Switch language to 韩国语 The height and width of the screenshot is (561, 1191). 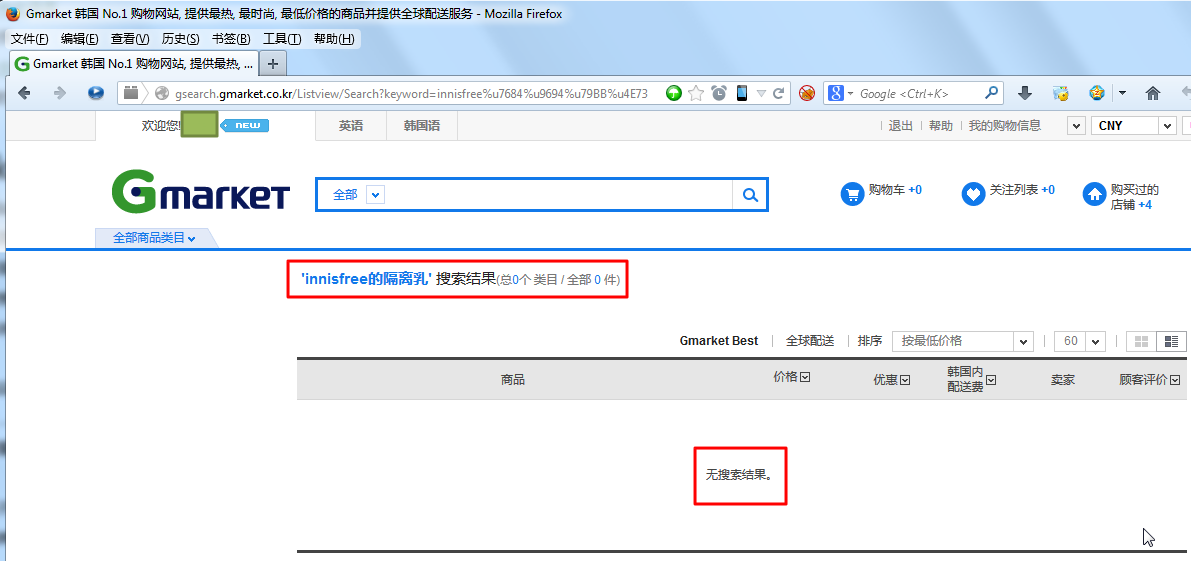[x=422, y=126]
